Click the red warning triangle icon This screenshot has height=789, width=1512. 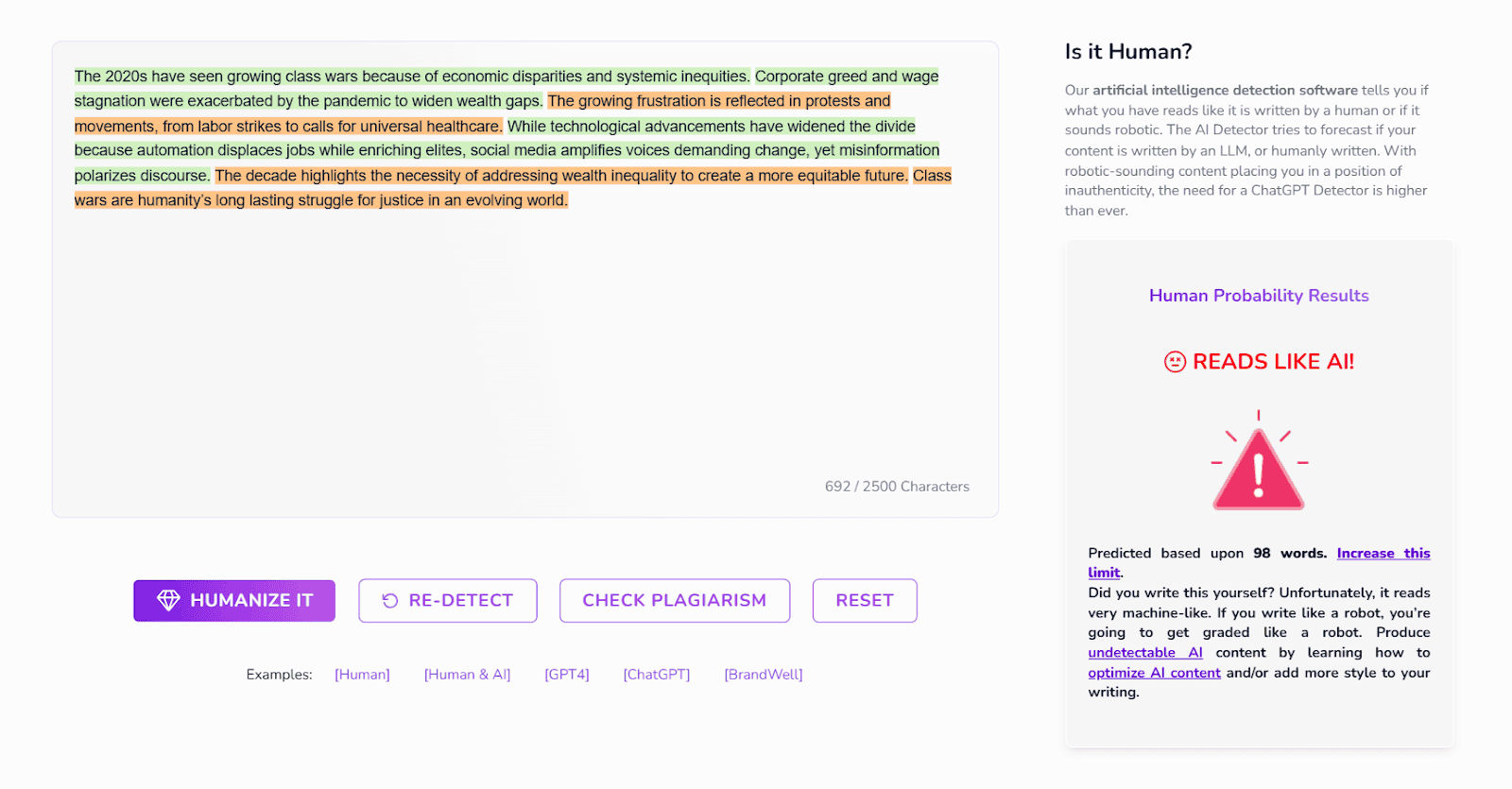tap(1258, 470)
